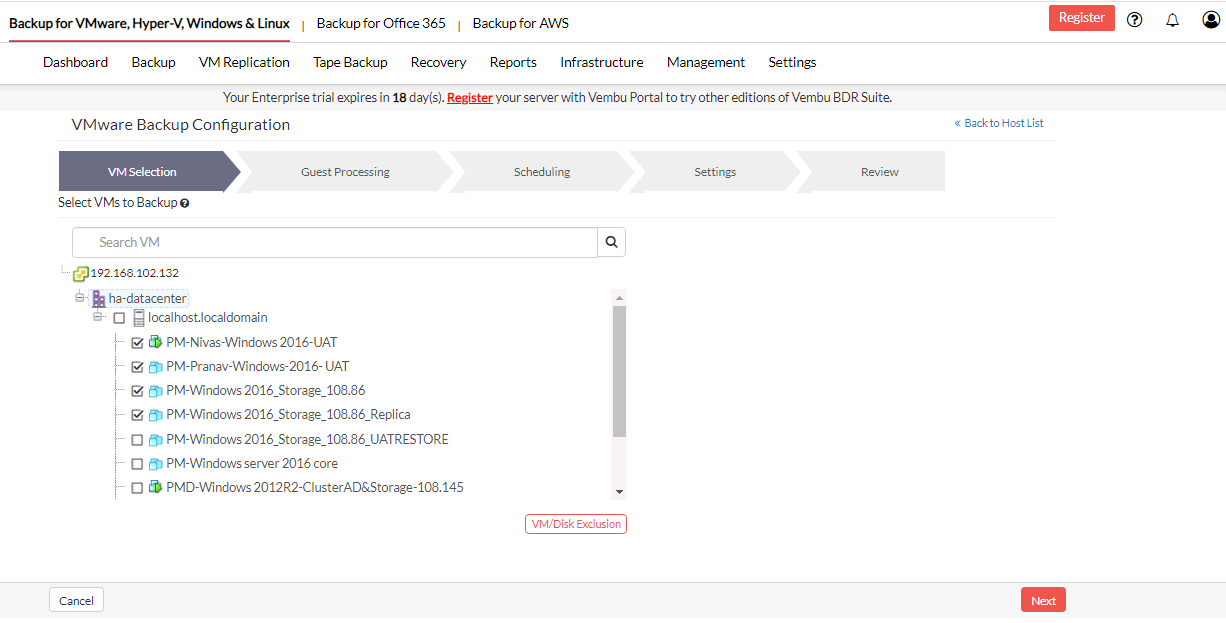
Task: Click the server icon of localhost.localdomain
Action: (x=139, y=318)
